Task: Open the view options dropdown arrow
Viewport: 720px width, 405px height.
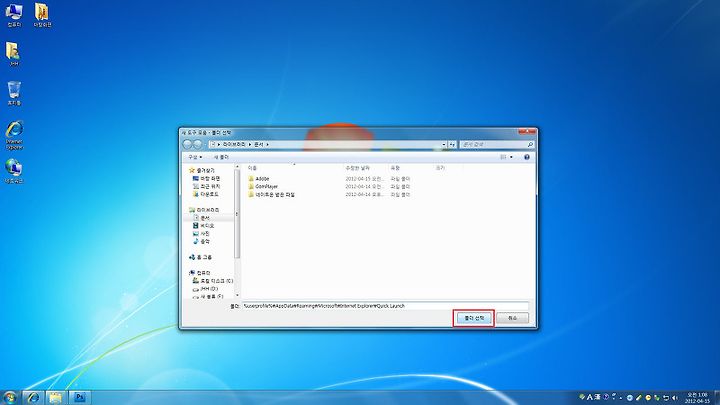Action: (511, 157)
